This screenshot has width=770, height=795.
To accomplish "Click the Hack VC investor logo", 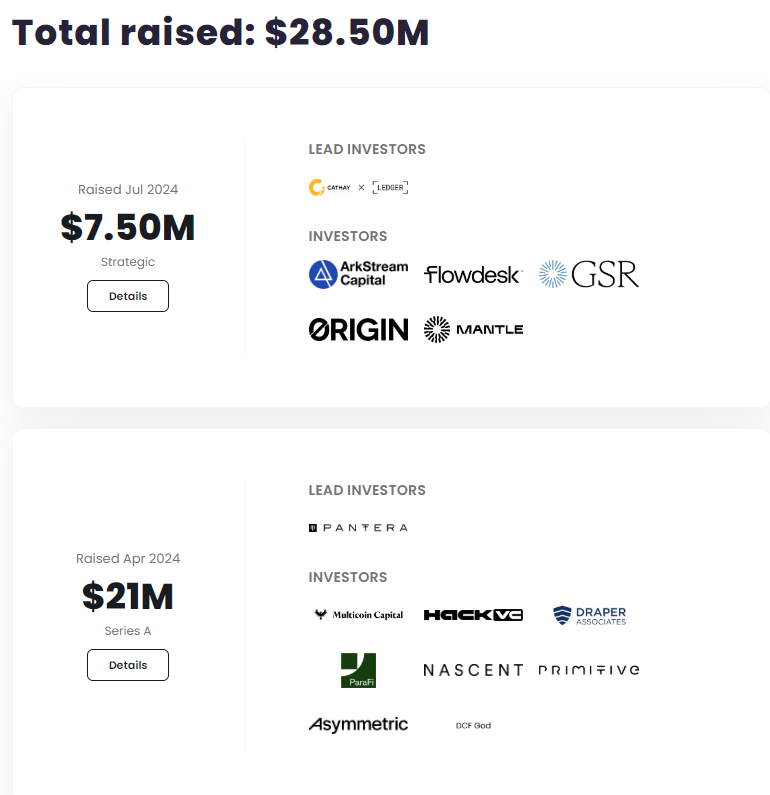I will point(473,615).
